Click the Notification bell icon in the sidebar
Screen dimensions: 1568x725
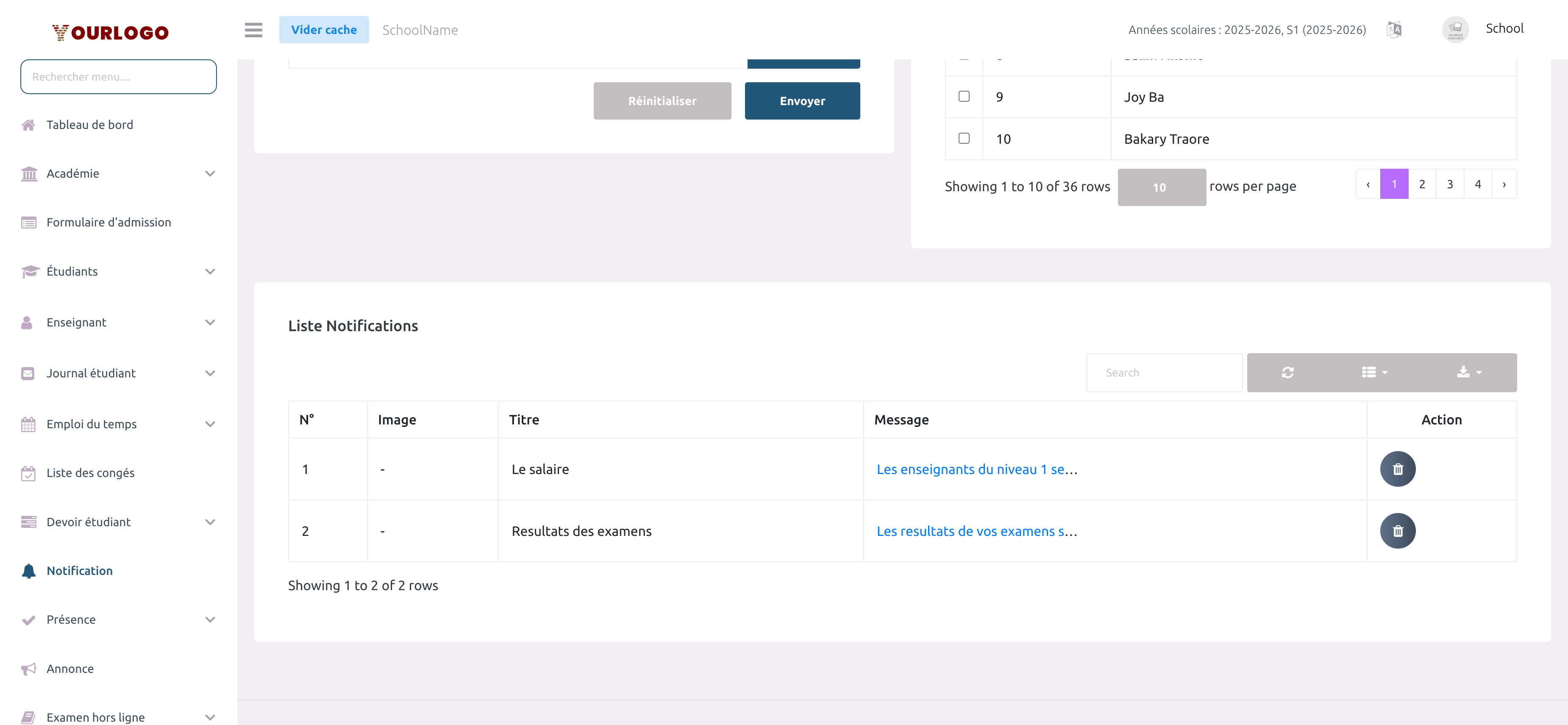(28, 570)
